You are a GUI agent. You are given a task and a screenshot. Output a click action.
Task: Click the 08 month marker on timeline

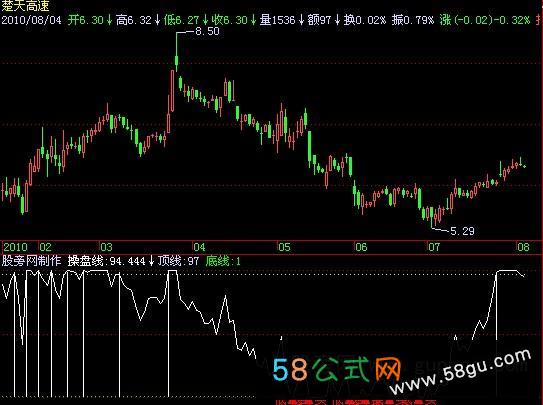click(x=524, y=247)
